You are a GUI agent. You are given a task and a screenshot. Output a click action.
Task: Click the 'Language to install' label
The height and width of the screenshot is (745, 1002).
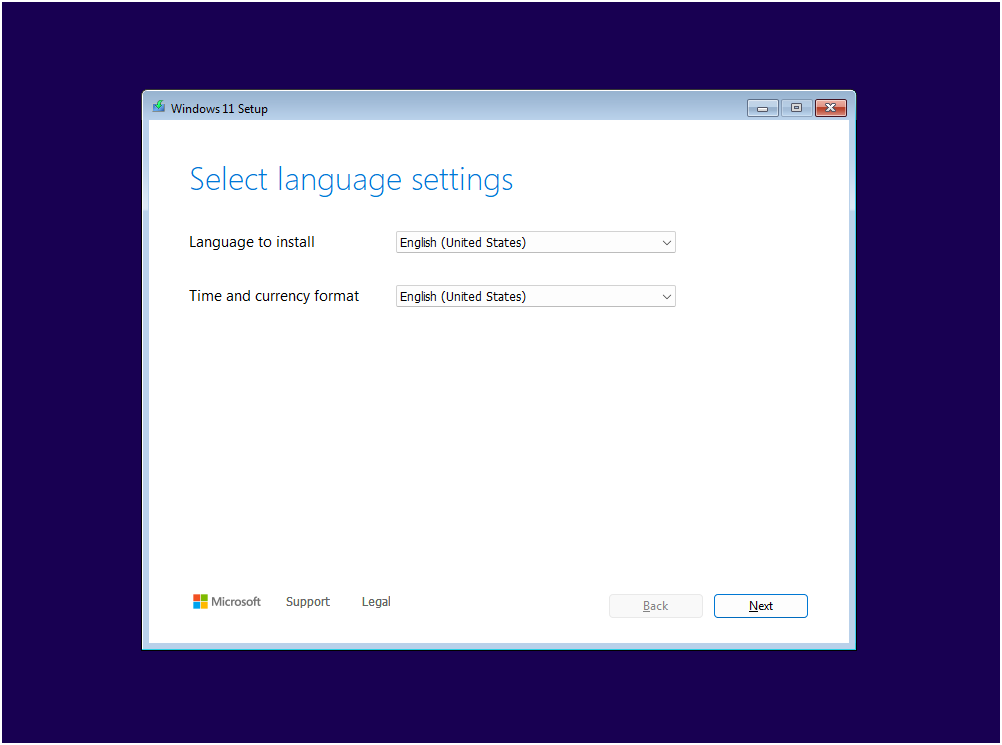pos(252,242)
